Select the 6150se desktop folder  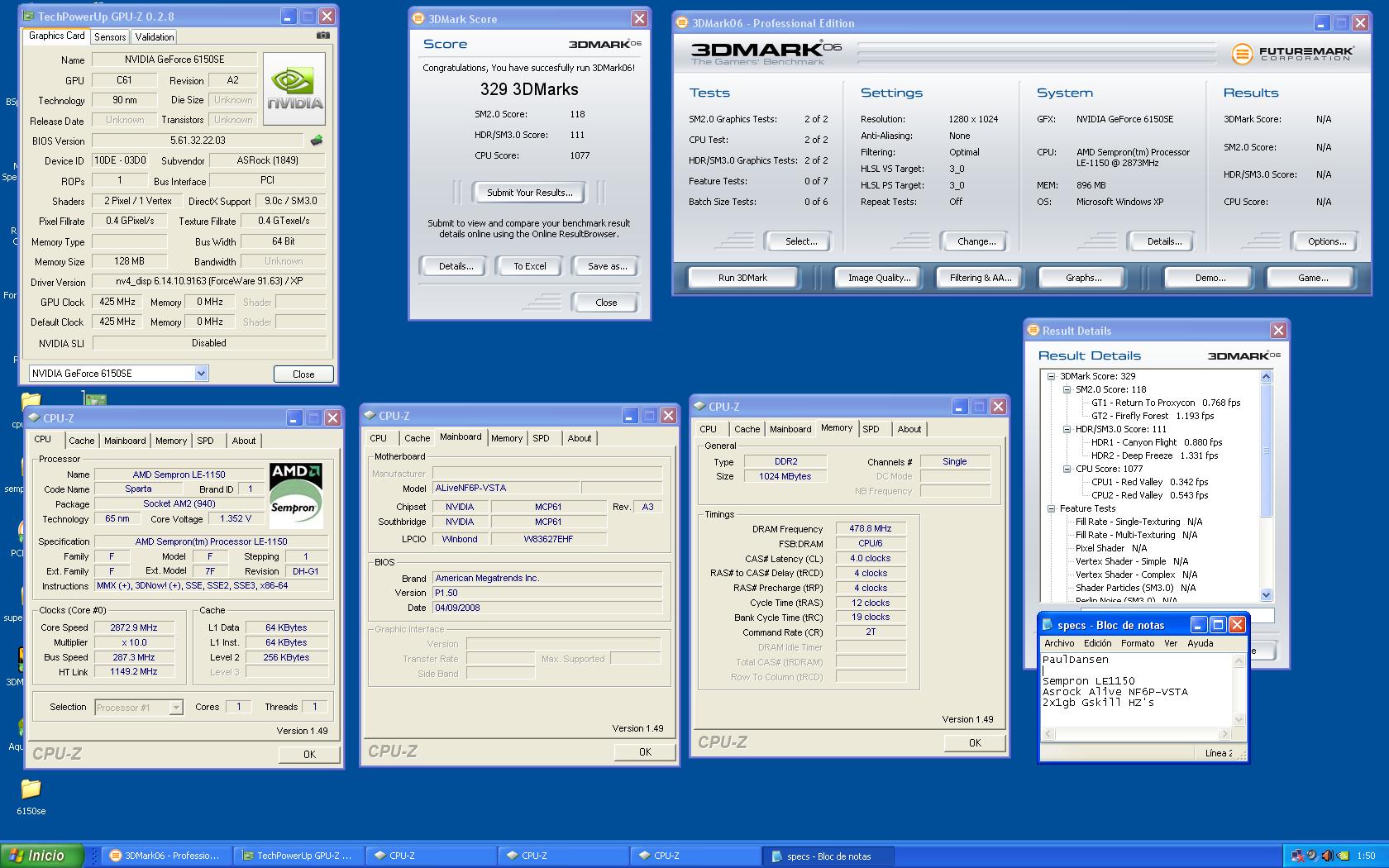click(31, 796)
